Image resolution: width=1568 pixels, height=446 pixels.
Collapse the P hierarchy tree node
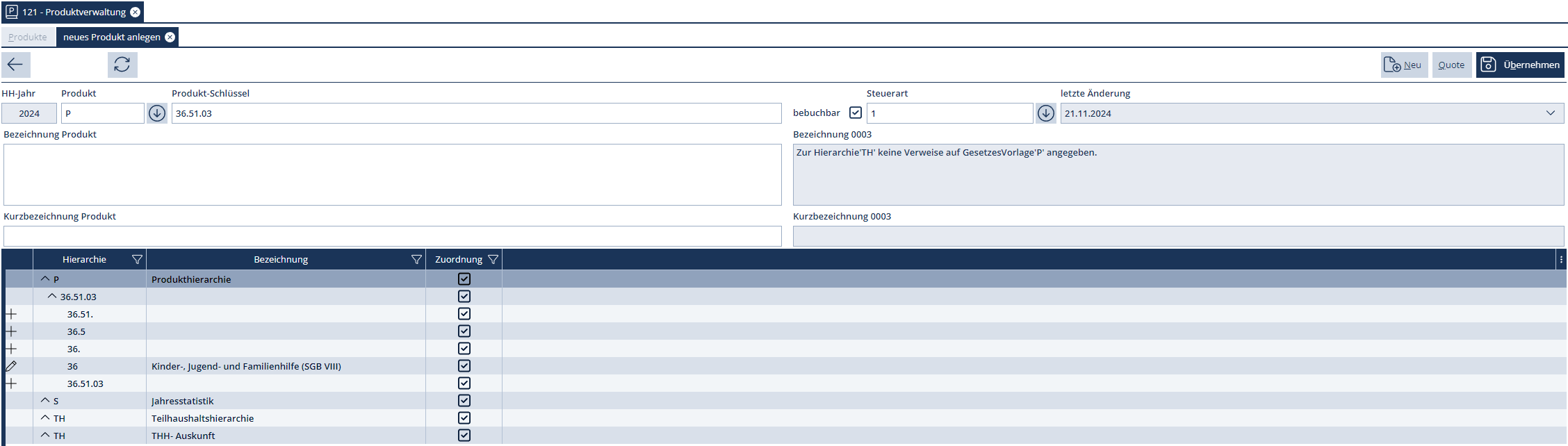pos(45,279)
